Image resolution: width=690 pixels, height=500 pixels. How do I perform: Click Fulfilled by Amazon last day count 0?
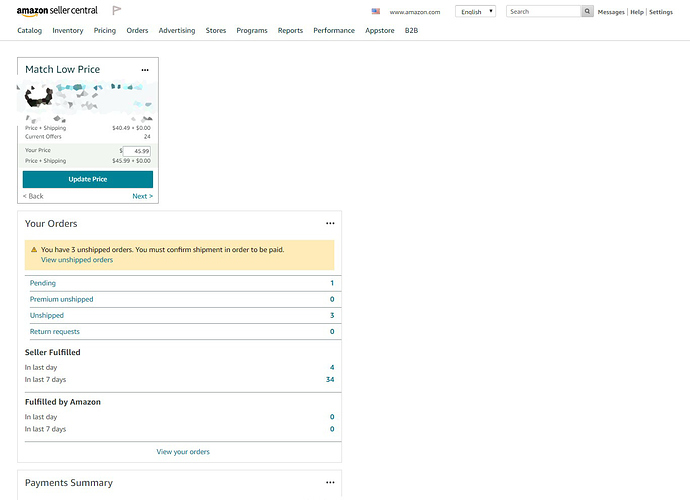(332, 417)
